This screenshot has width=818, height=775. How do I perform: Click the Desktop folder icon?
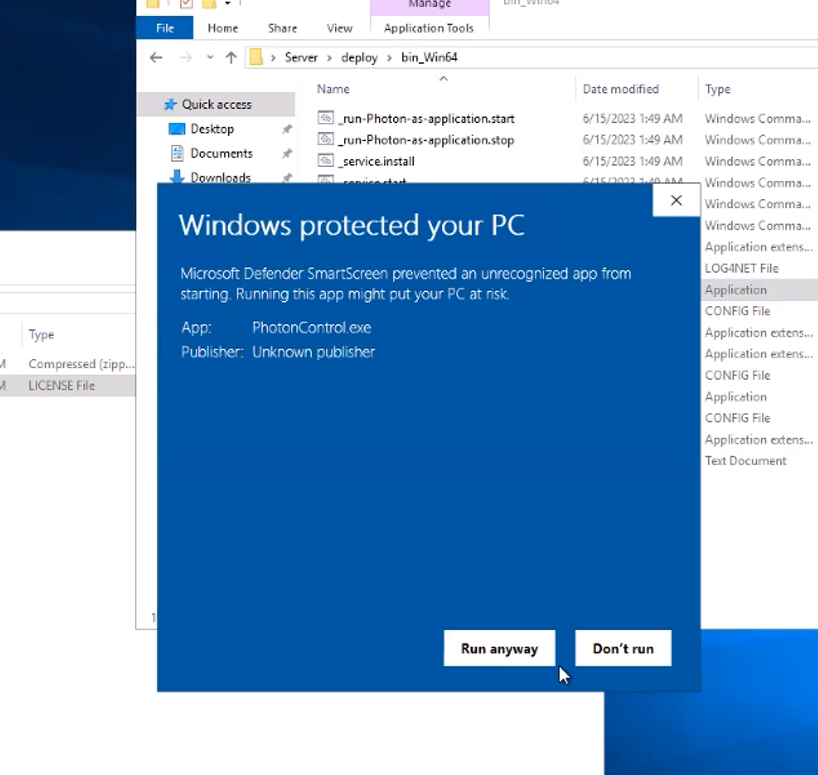(x=177, y=129)
